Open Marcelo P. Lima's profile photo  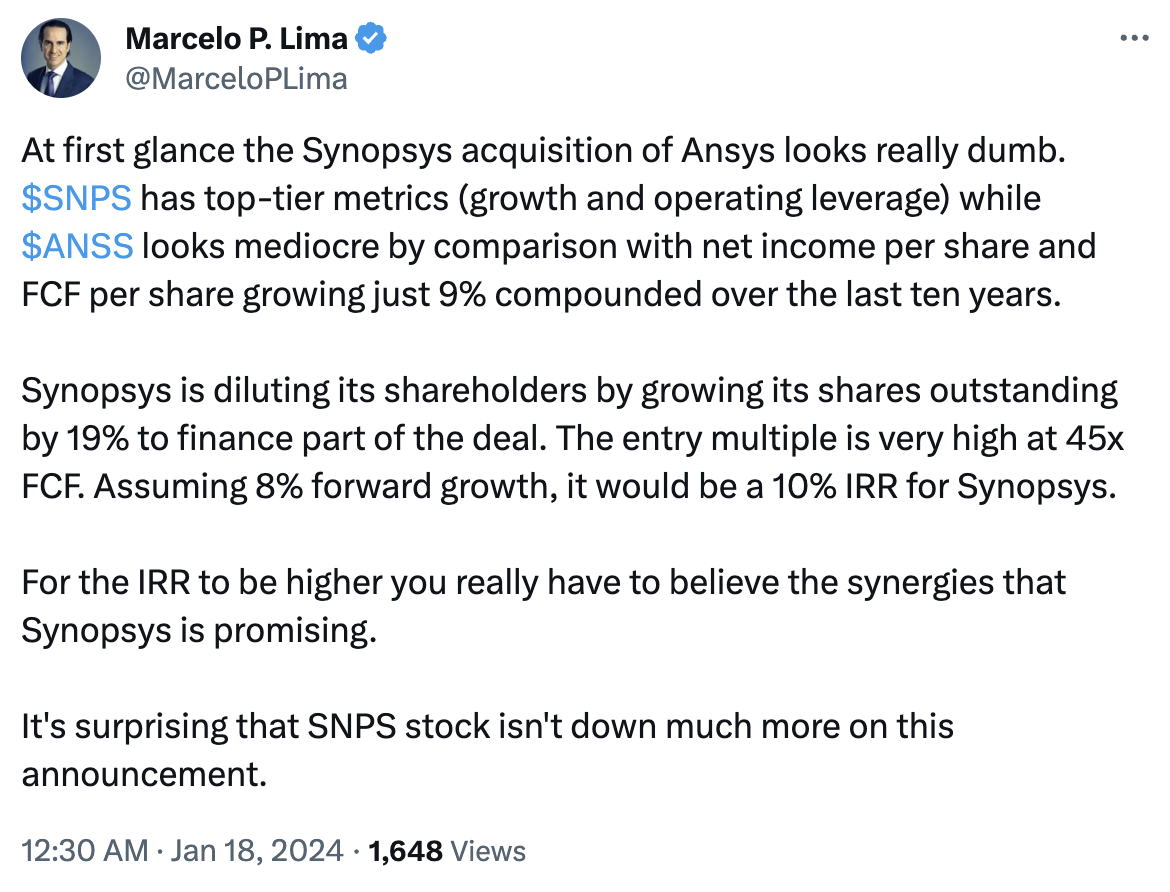61,58
